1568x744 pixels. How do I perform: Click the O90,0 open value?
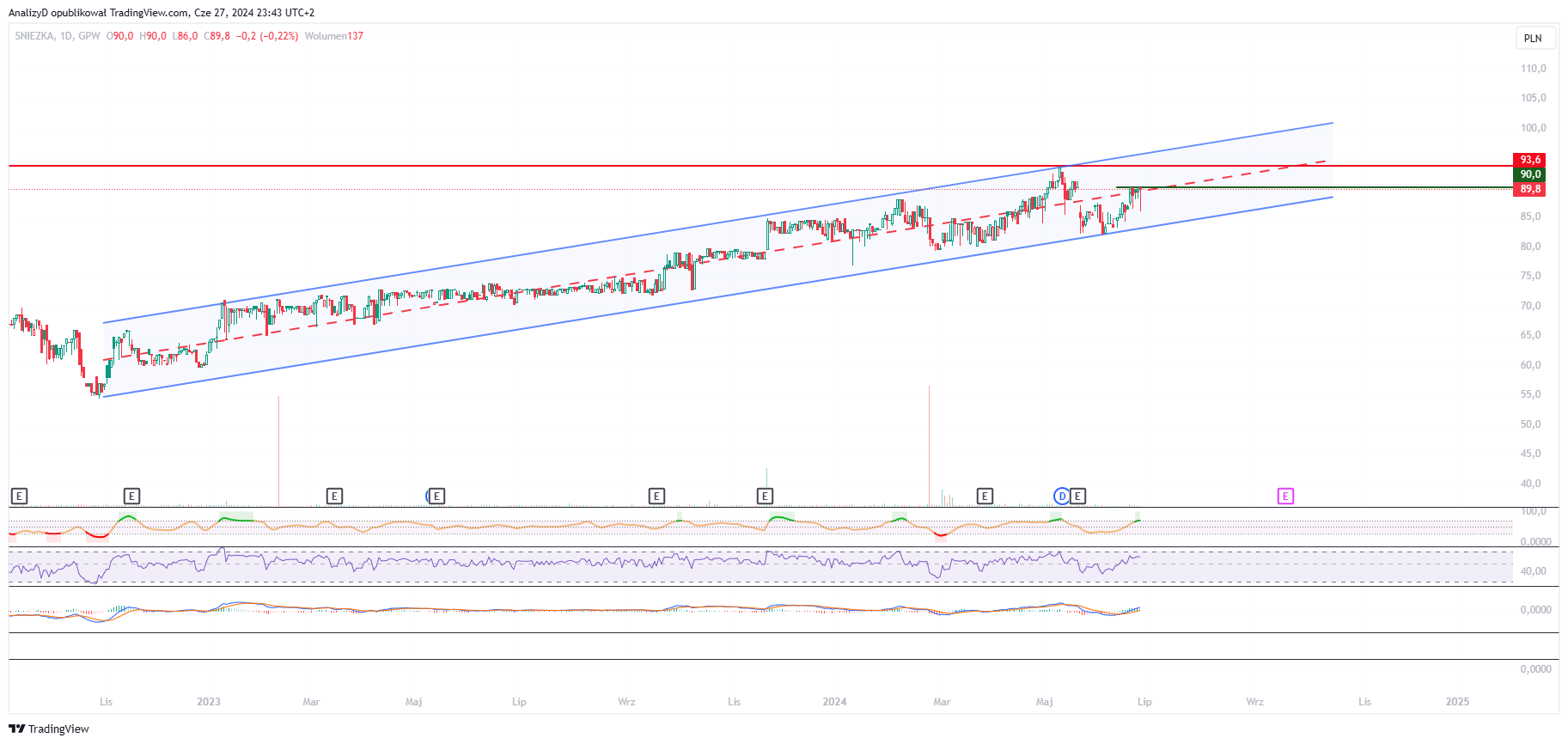coord(119,36)
